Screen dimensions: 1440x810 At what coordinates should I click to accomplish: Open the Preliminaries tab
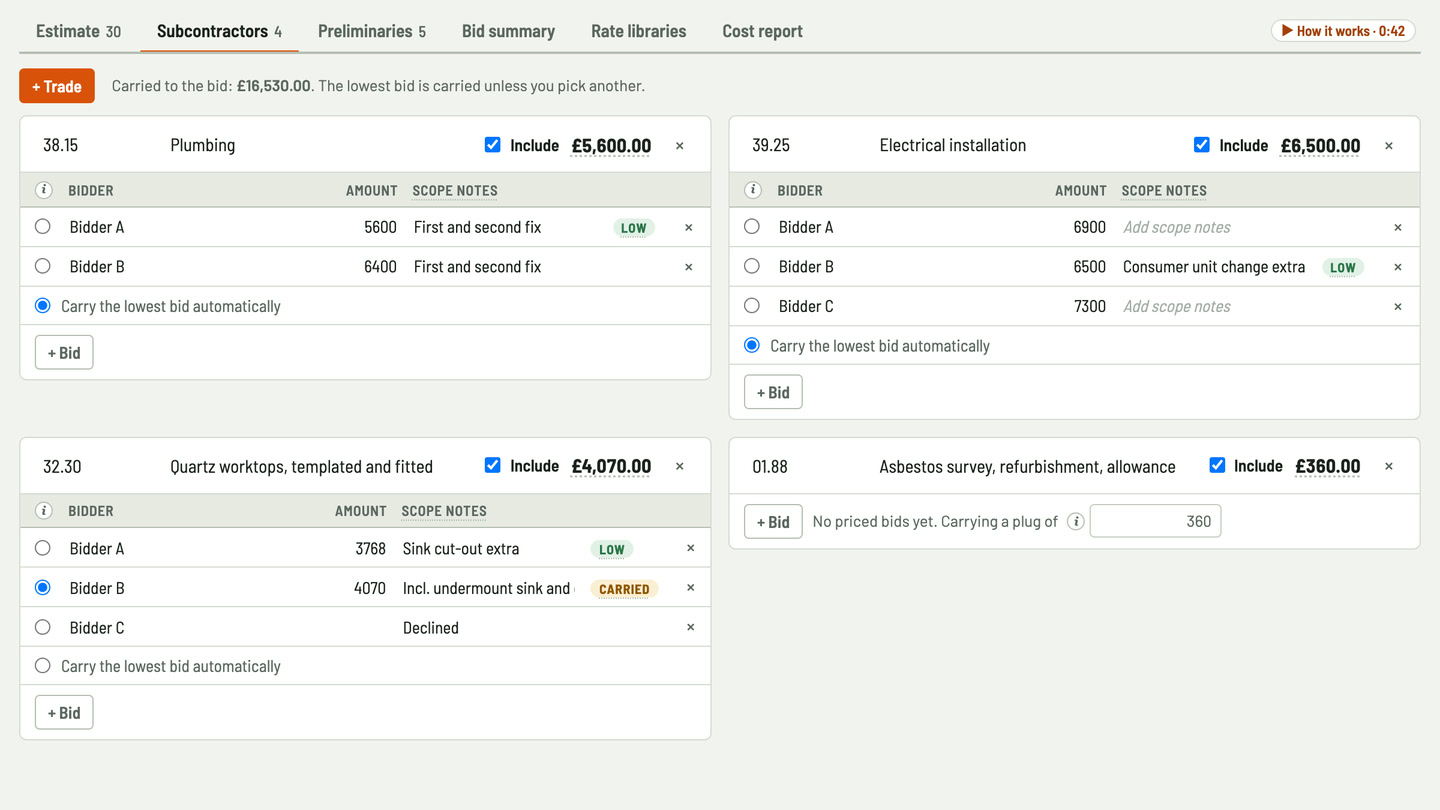pyautogui.click(x=372, y=31)
